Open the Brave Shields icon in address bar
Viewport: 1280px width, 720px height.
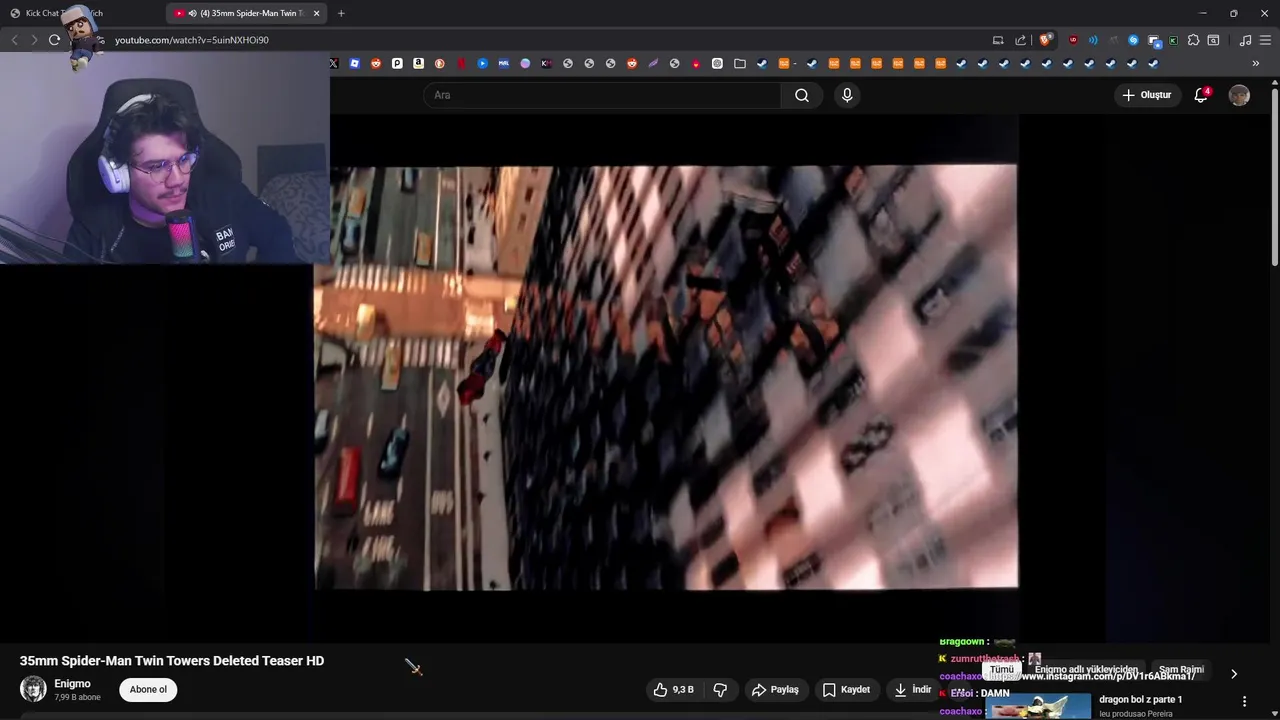pyautogui.click(x=1045, y=40)
